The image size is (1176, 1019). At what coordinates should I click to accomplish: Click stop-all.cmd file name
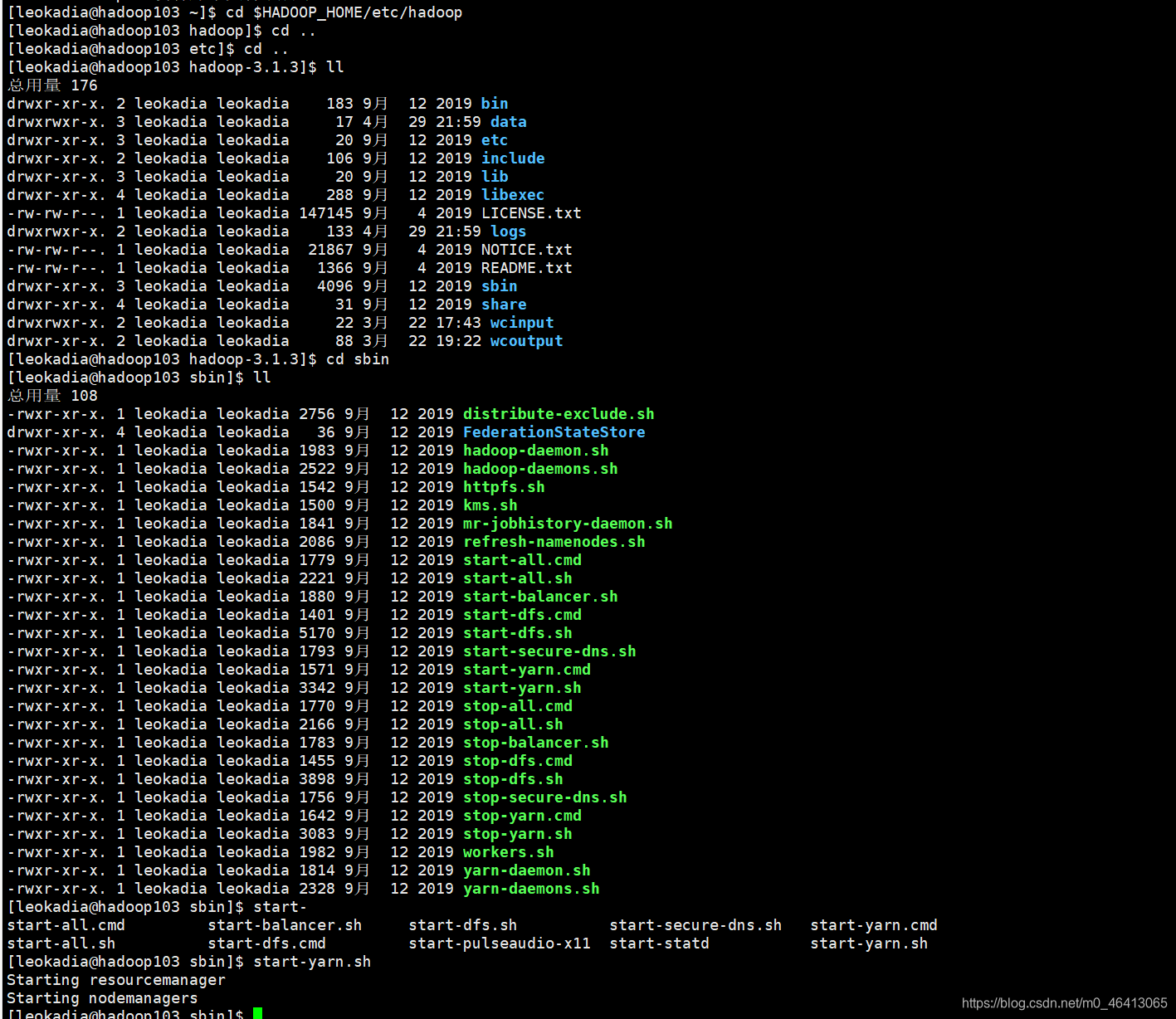click(x=518, y=706)
